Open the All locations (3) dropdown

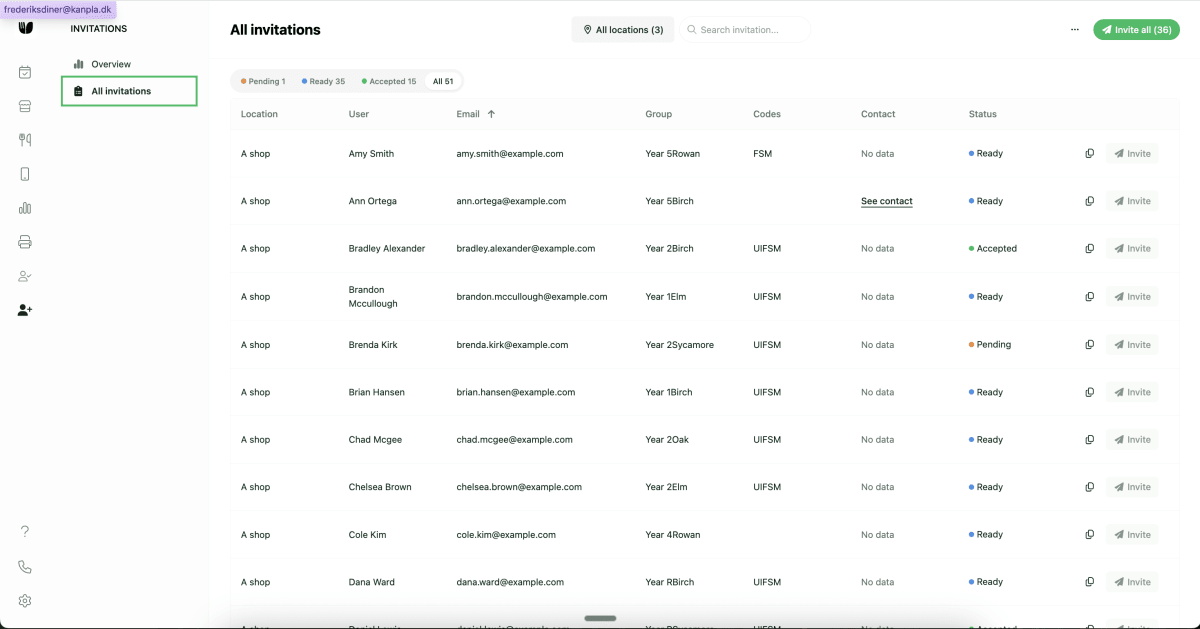(623, 30)
